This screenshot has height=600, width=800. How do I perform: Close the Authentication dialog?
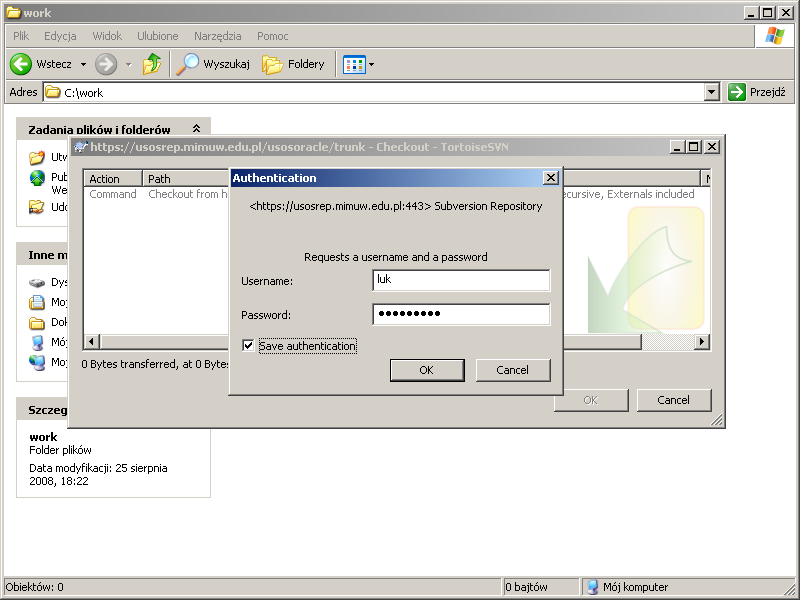click(551, 178)
